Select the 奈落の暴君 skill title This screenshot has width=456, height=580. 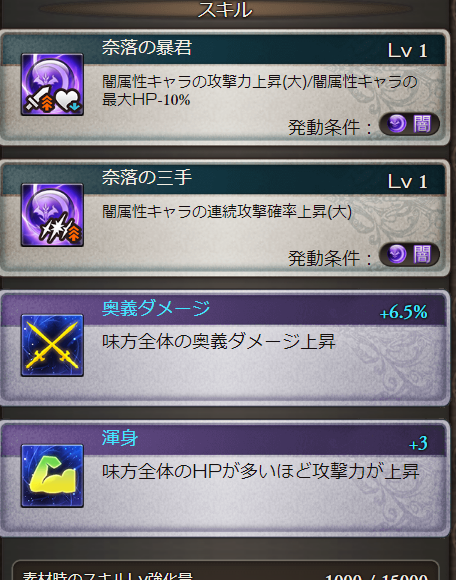[147, 48]
